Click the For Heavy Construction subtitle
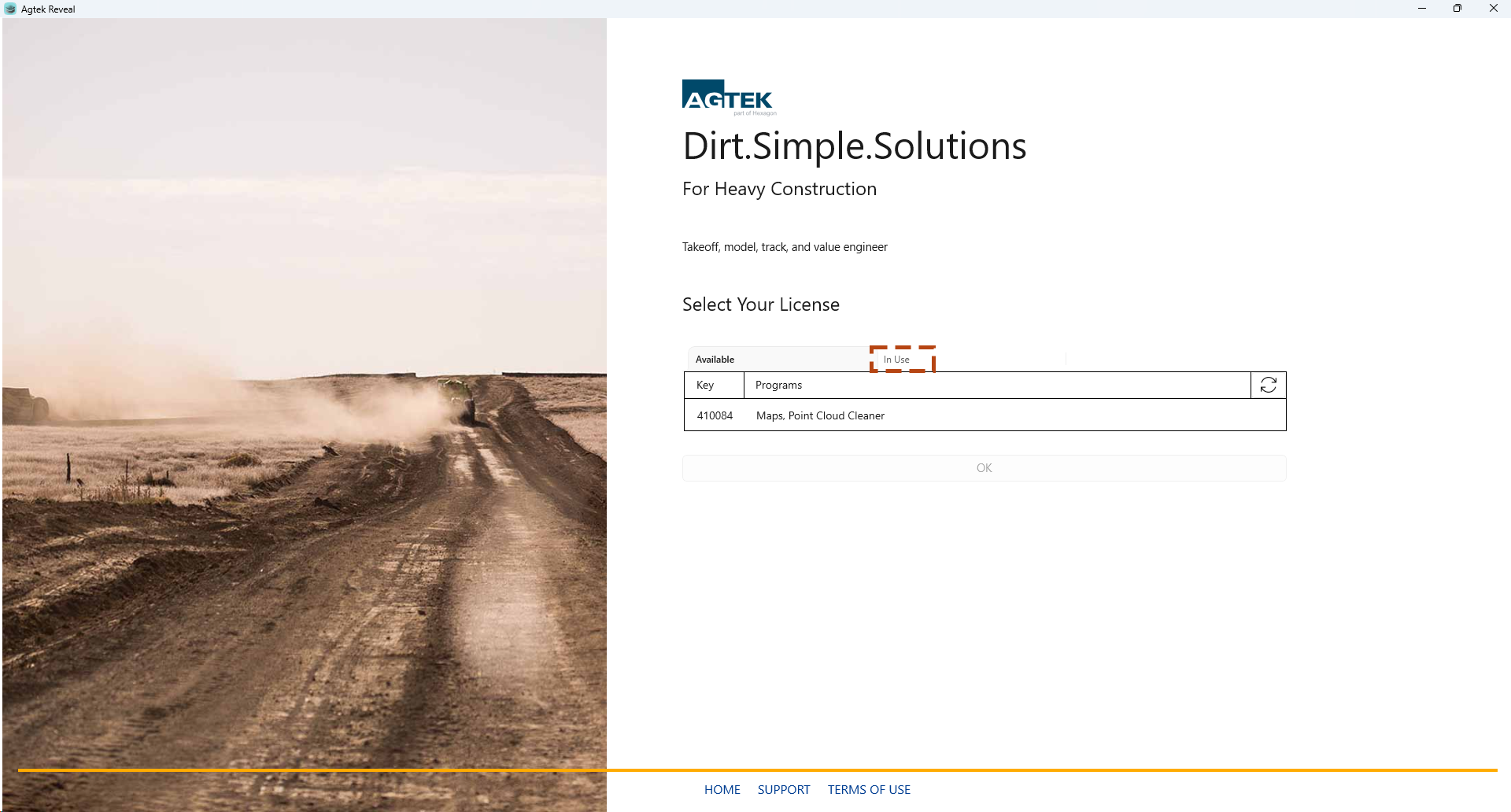Viewport: 1511px width, 812px height. [779, 189]
